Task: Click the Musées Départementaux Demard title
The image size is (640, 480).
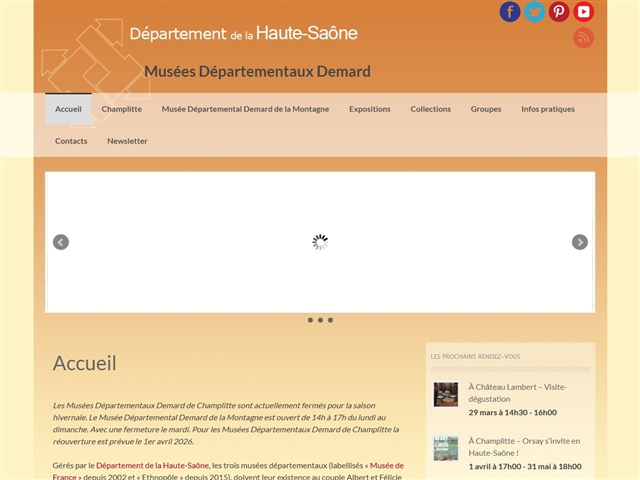Action: (x=258, y=71)
